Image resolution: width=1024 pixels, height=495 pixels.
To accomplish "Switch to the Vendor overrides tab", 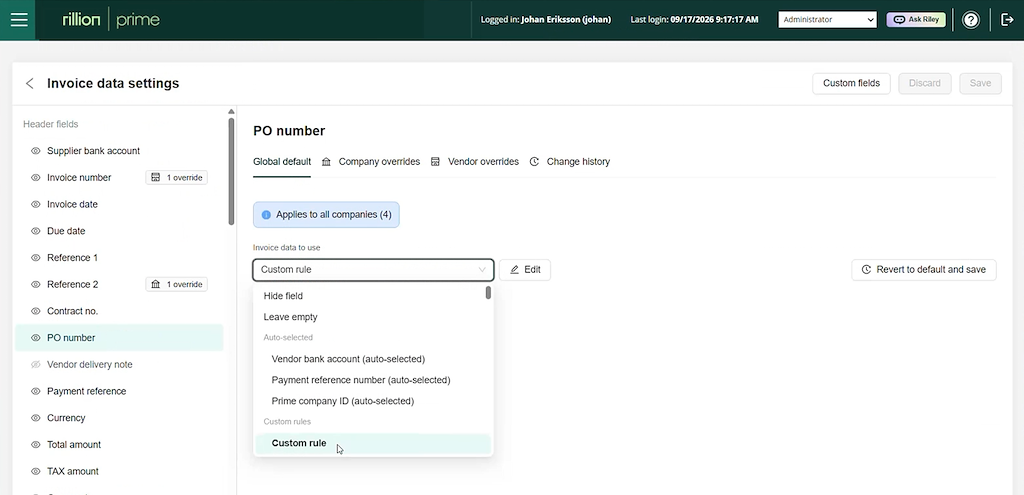I will [x=475, y=161].
